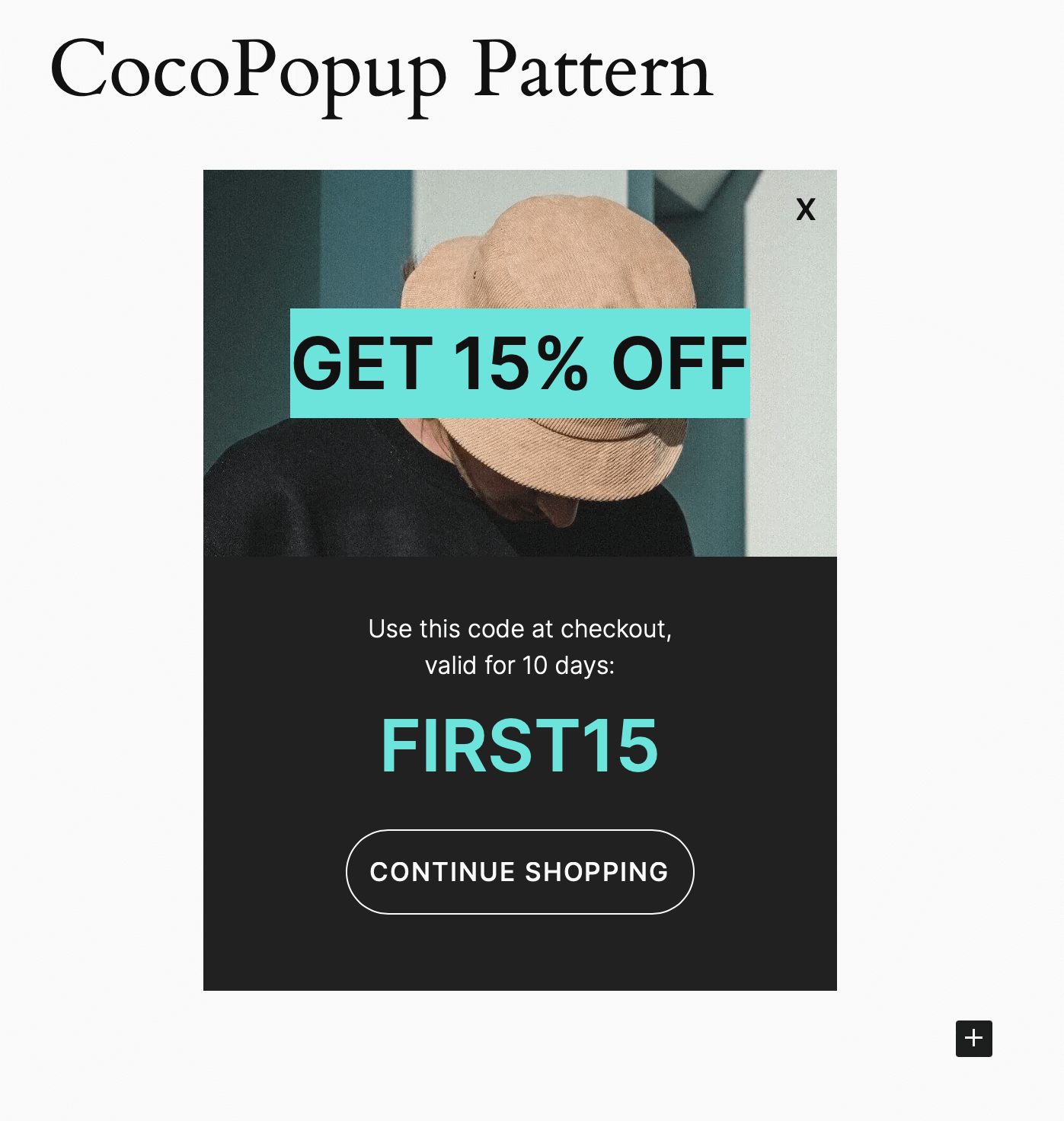Click the word 'checkout,' in the description
This screenshot has height=1121, width=1064.
pos(616,629)
